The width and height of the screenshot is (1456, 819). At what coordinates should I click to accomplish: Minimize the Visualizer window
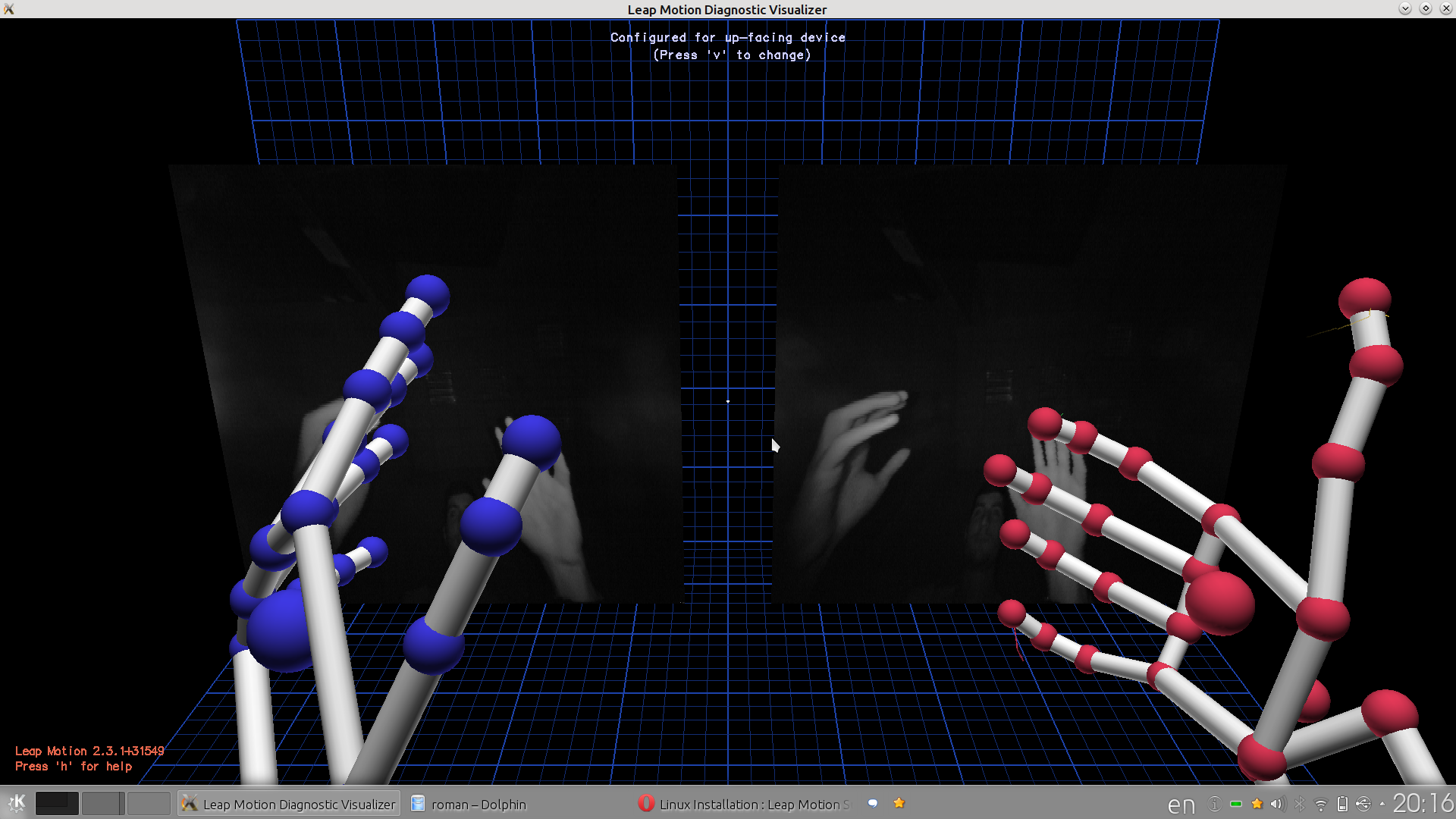[1404, 8]
